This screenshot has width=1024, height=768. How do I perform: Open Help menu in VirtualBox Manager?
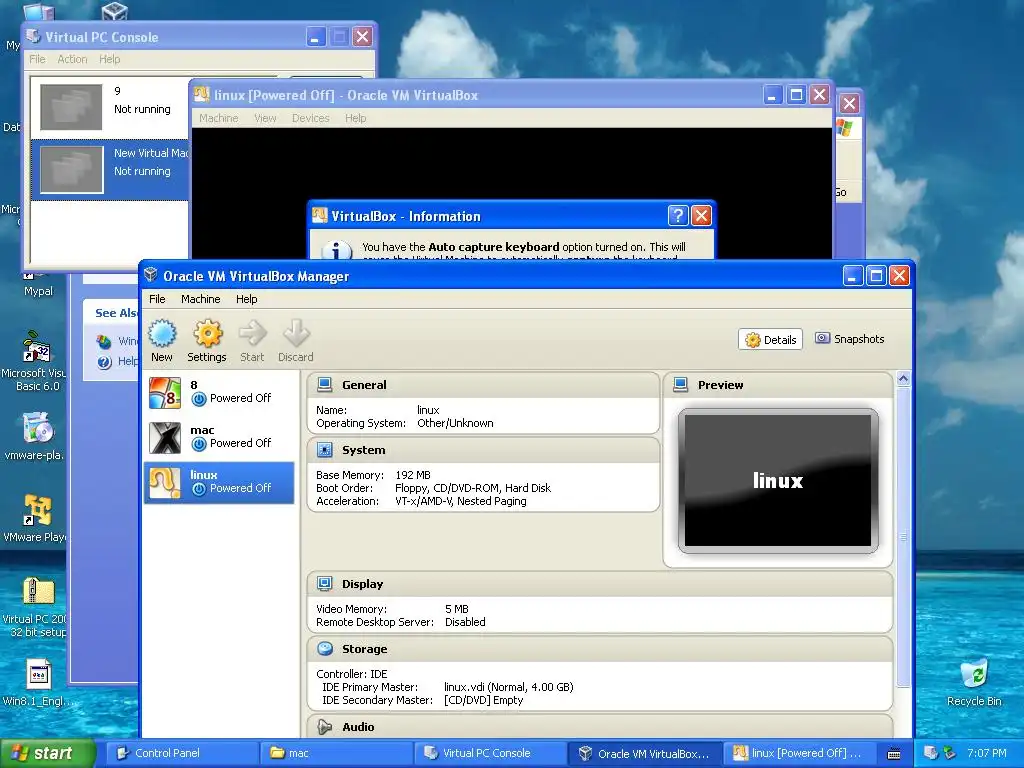[x=247, y=299]
